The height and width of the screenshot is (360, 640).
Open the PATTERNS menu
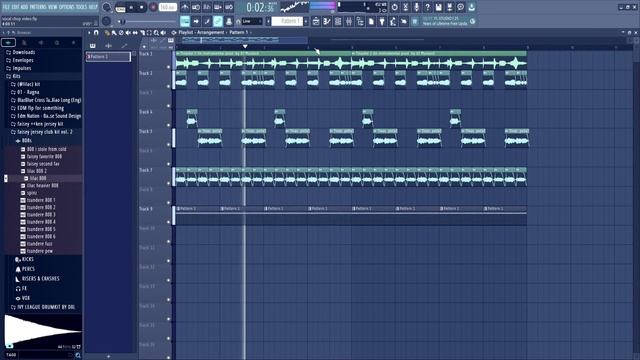[x=38, y=7]
